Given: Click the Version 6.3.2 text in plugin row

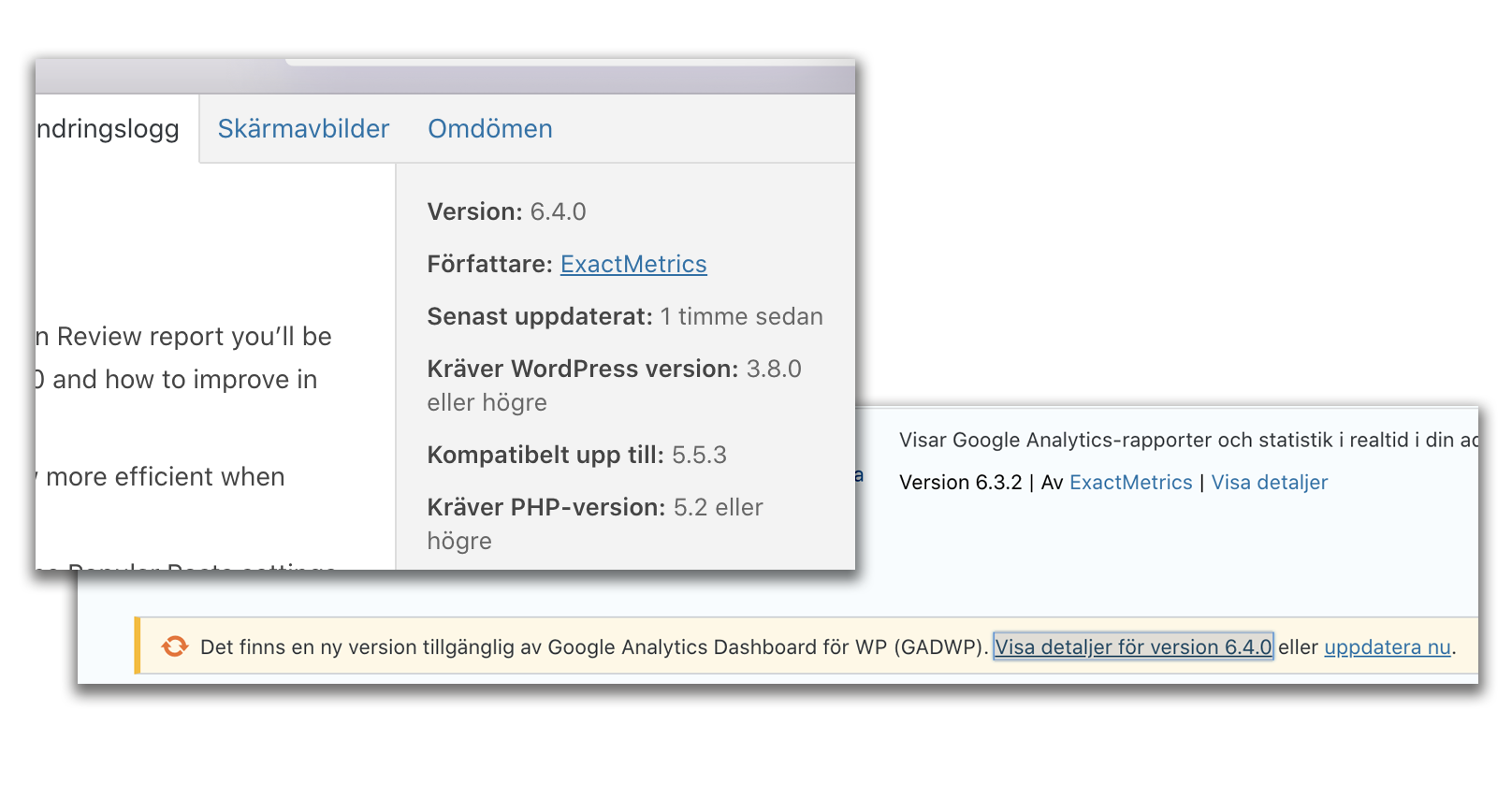Looking at the screenshot, I should tap(960, 483).
